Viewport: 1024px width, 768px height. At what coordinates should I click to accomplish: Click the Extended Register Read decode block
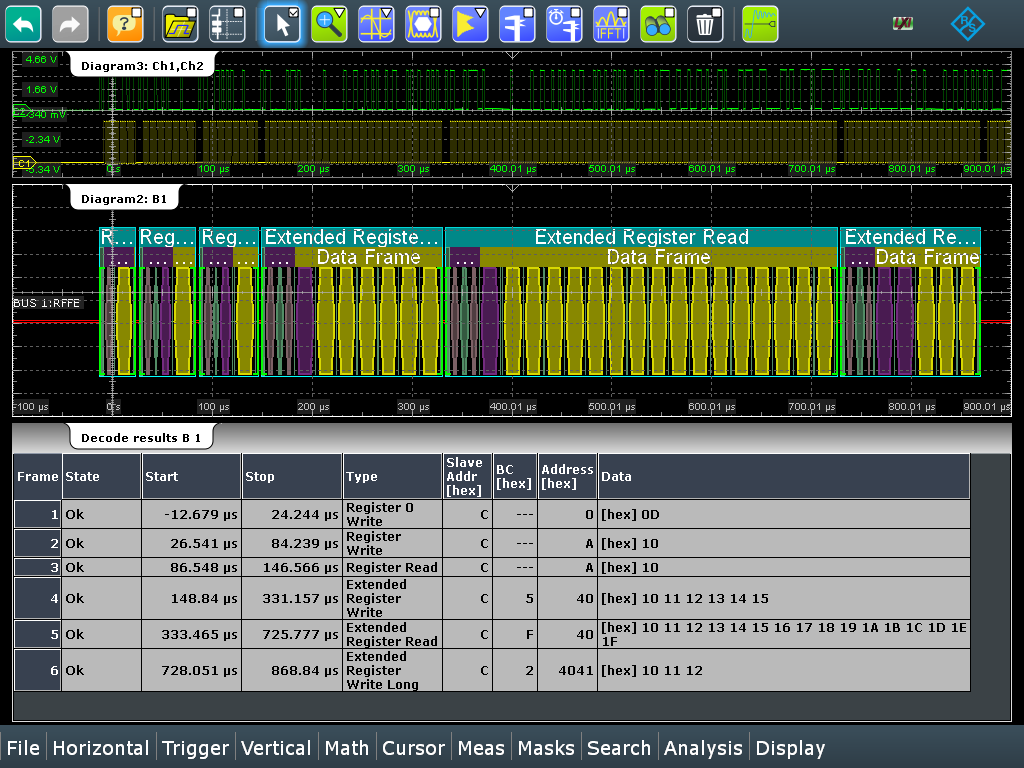[641, 237]
